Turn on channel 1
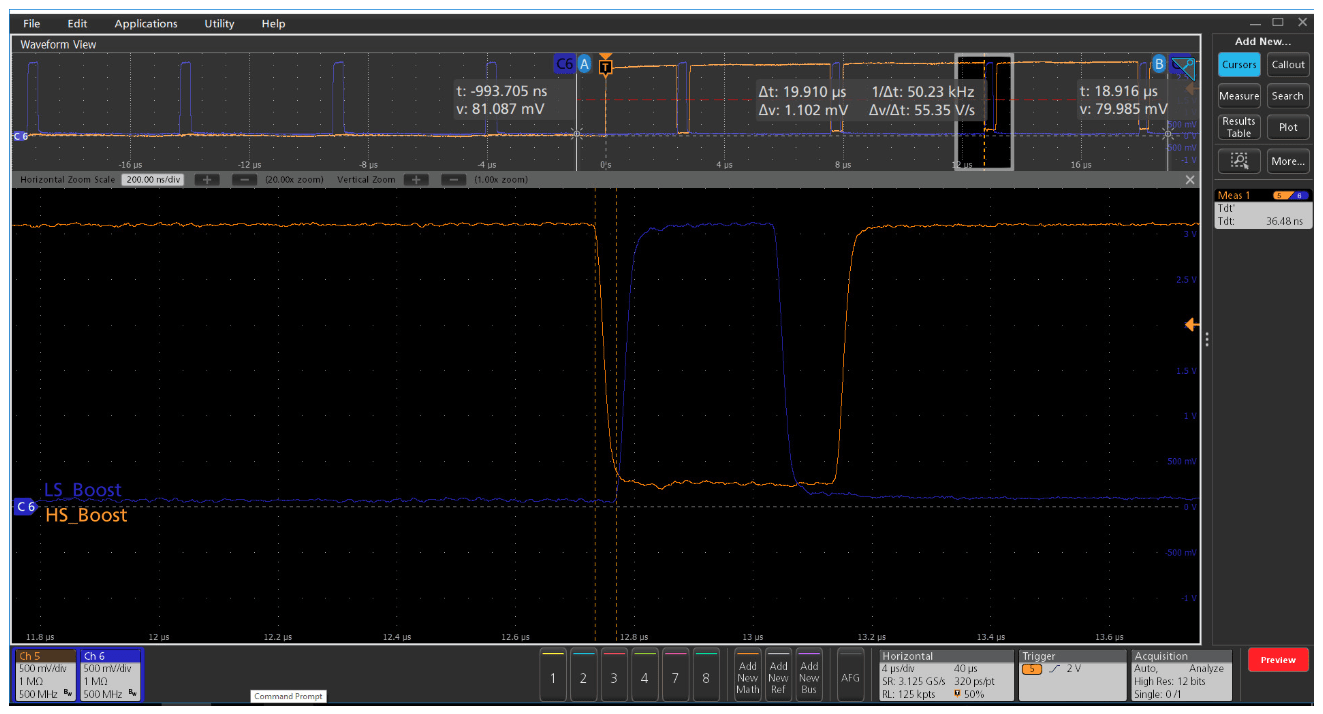This screenshot has width=1323, height=714. pyautogui.click(x=552, y=677)
